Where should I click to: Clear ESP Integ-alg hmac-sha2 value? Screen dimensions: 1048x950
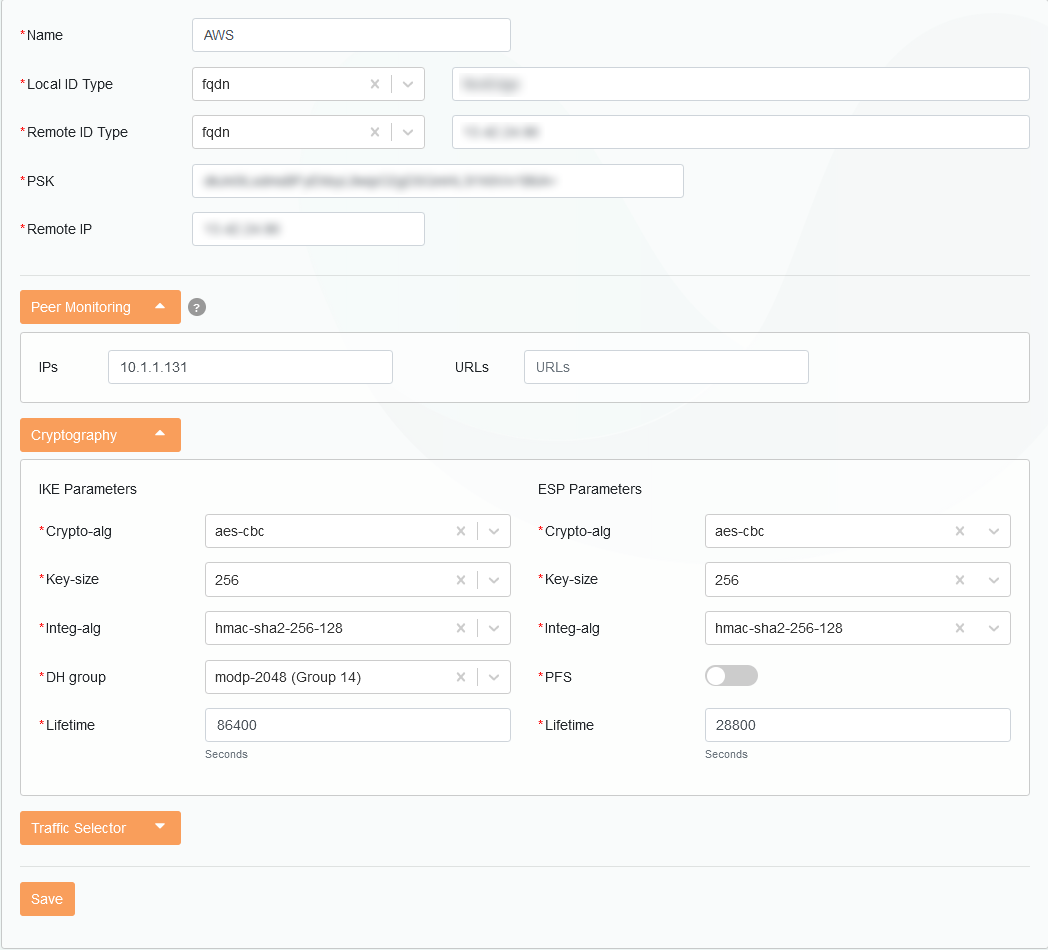point(960,629)
